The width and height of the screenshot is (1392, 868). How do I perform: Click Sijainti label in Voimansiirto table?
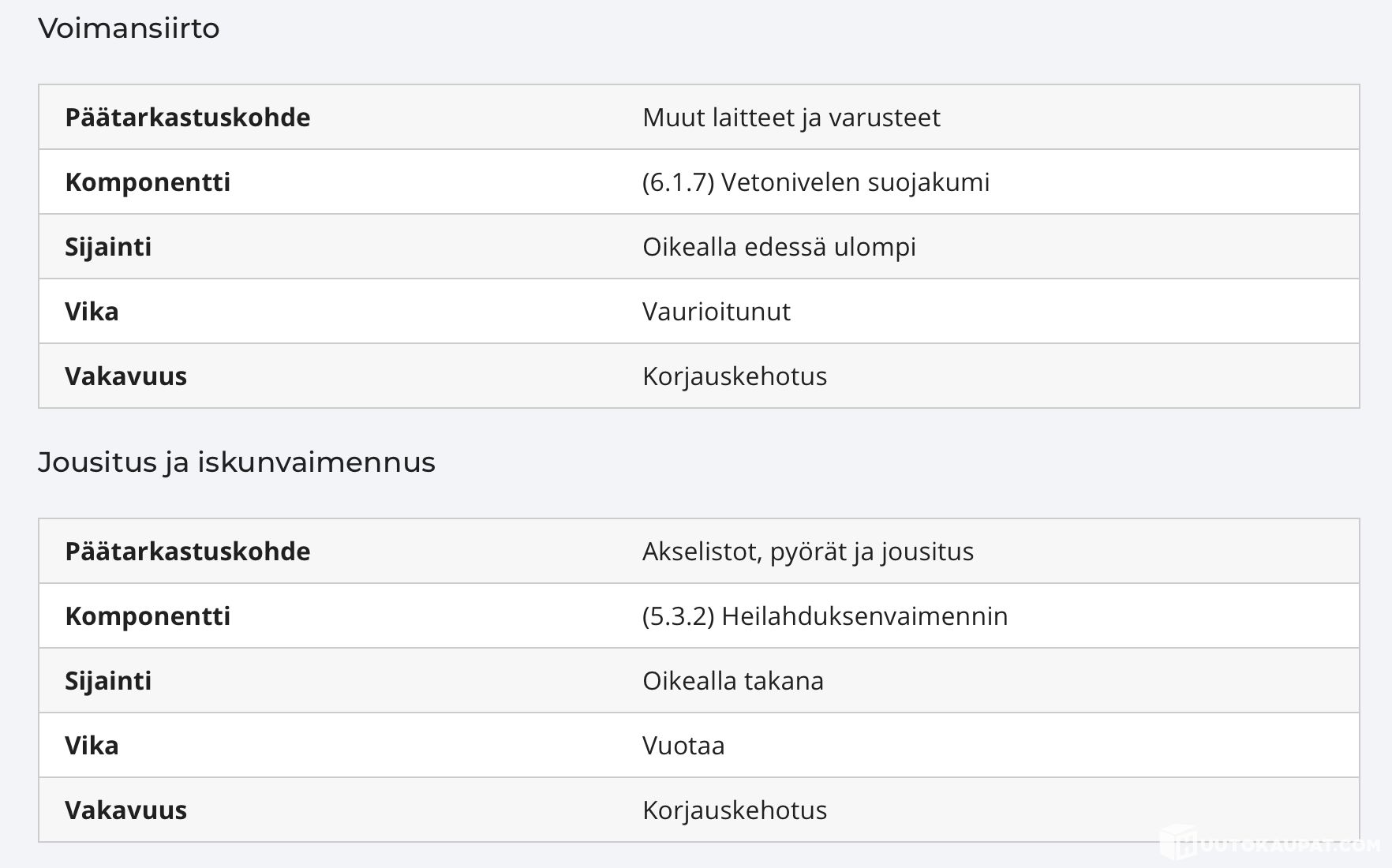108,247
